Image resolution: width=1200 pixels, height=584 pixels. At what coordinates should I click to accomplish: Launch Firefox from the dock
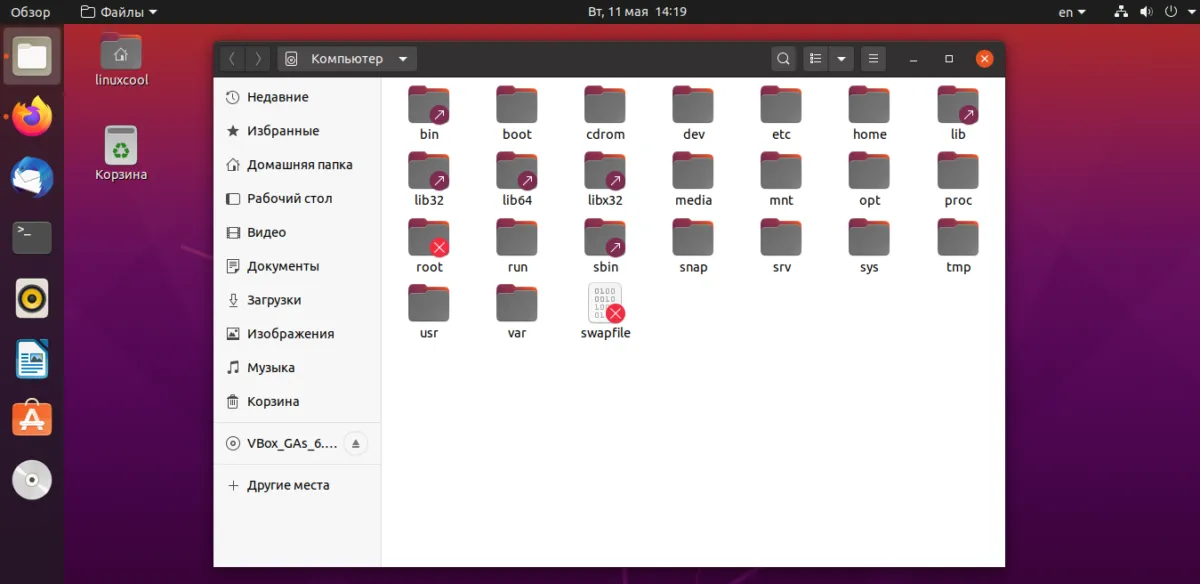click(32, 117)
